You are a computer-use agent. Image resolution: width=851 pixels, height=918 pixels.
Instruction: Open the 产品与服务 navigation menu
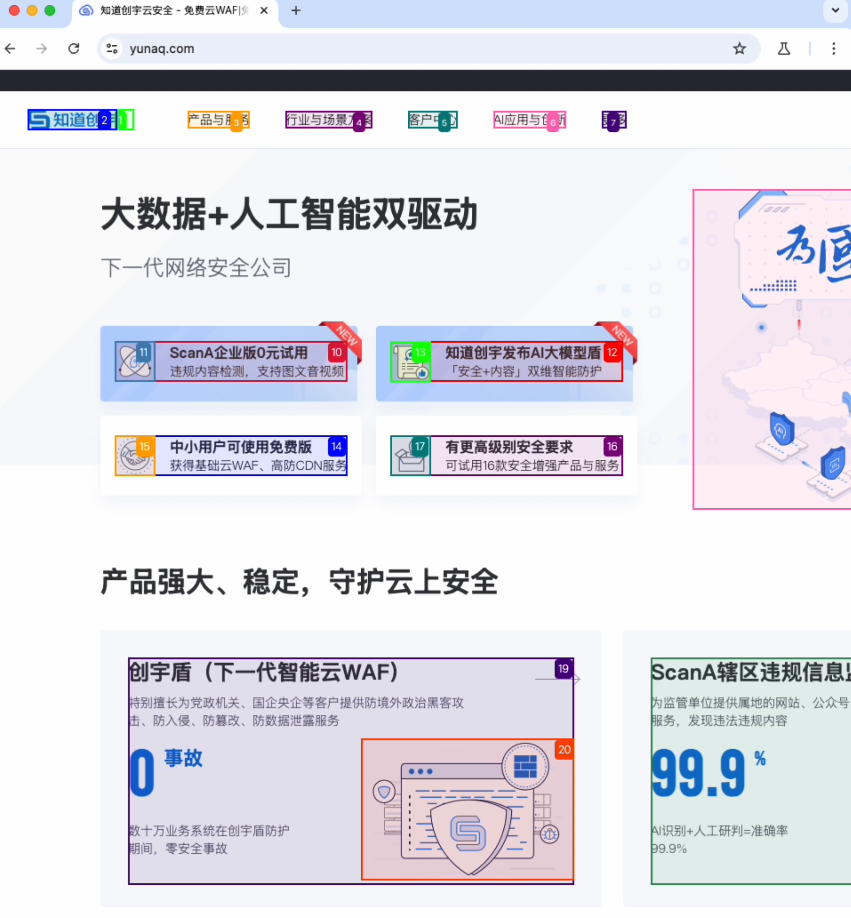[x=218, y=120]
